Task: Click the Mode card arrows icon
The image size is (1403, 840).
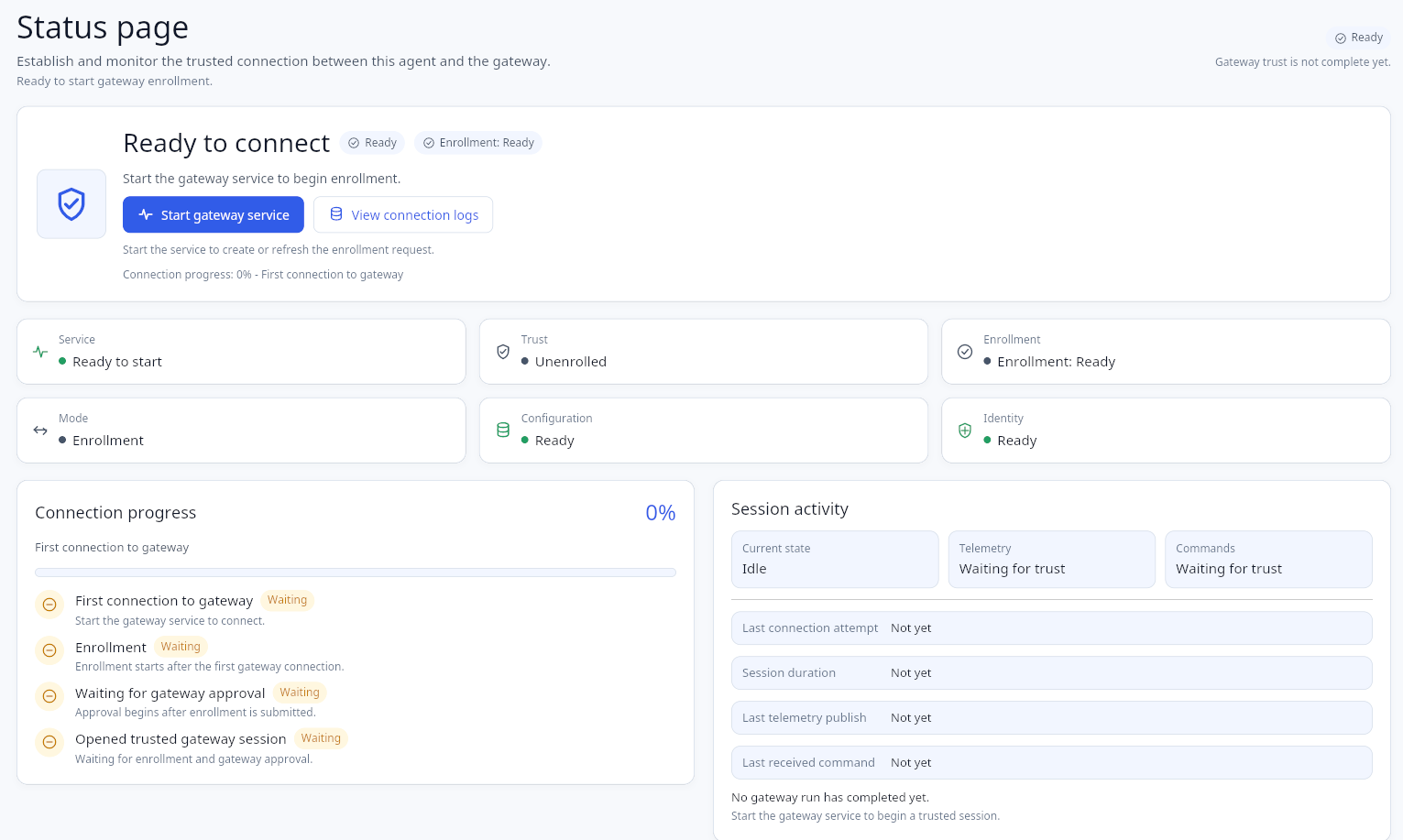Action: pyautogui.click(x=40, y=431)
